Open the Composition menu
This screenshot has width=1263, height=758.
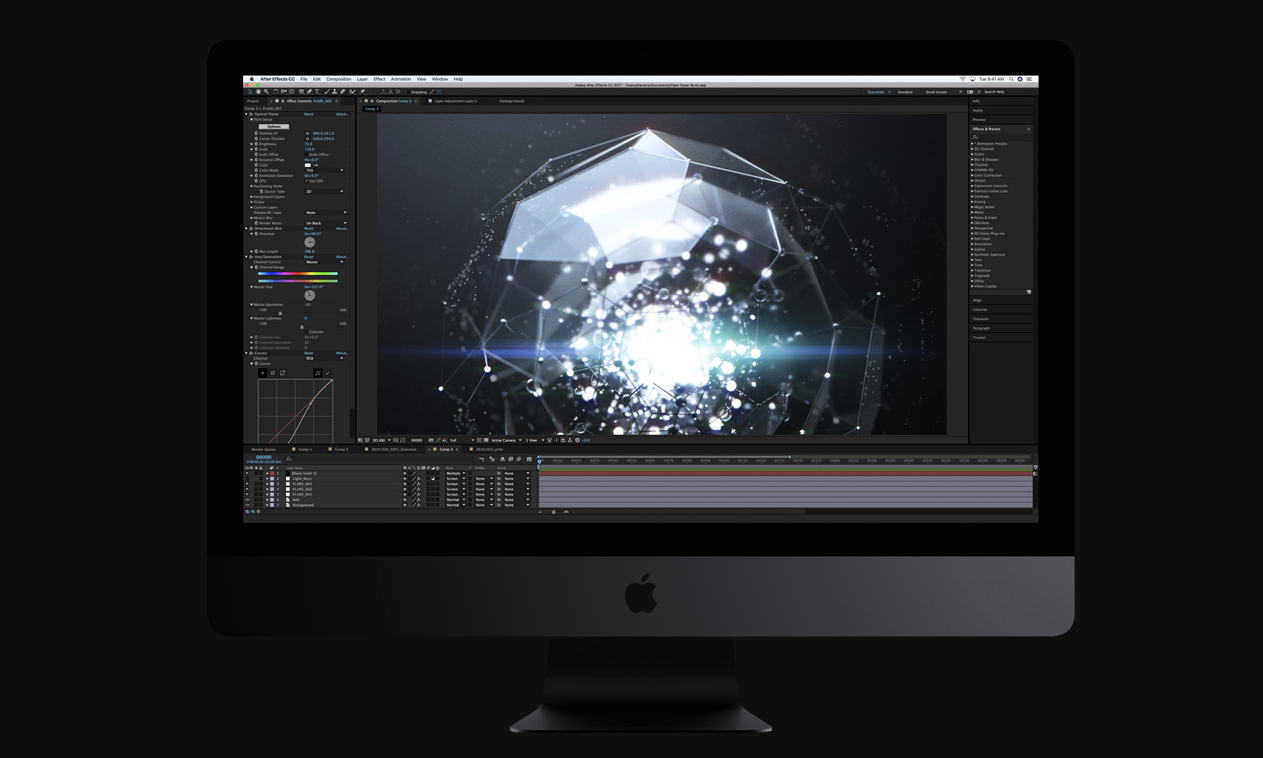click(x=338, y=79)
